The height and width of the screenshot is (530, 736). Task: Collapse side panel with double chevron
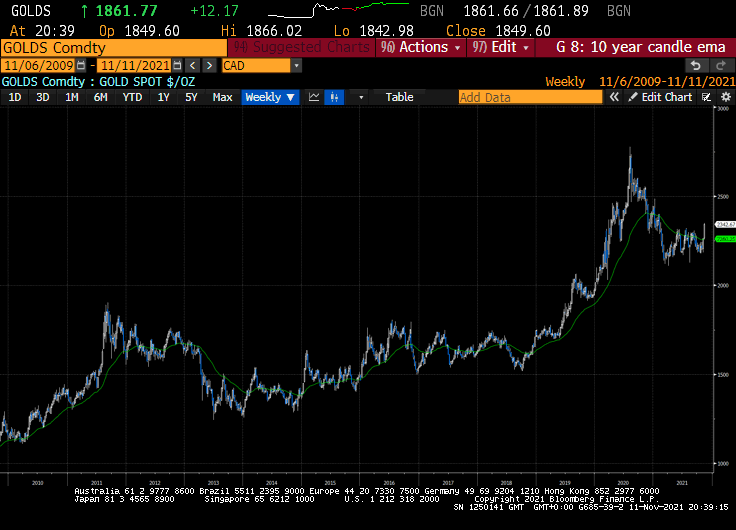point(613,97)
